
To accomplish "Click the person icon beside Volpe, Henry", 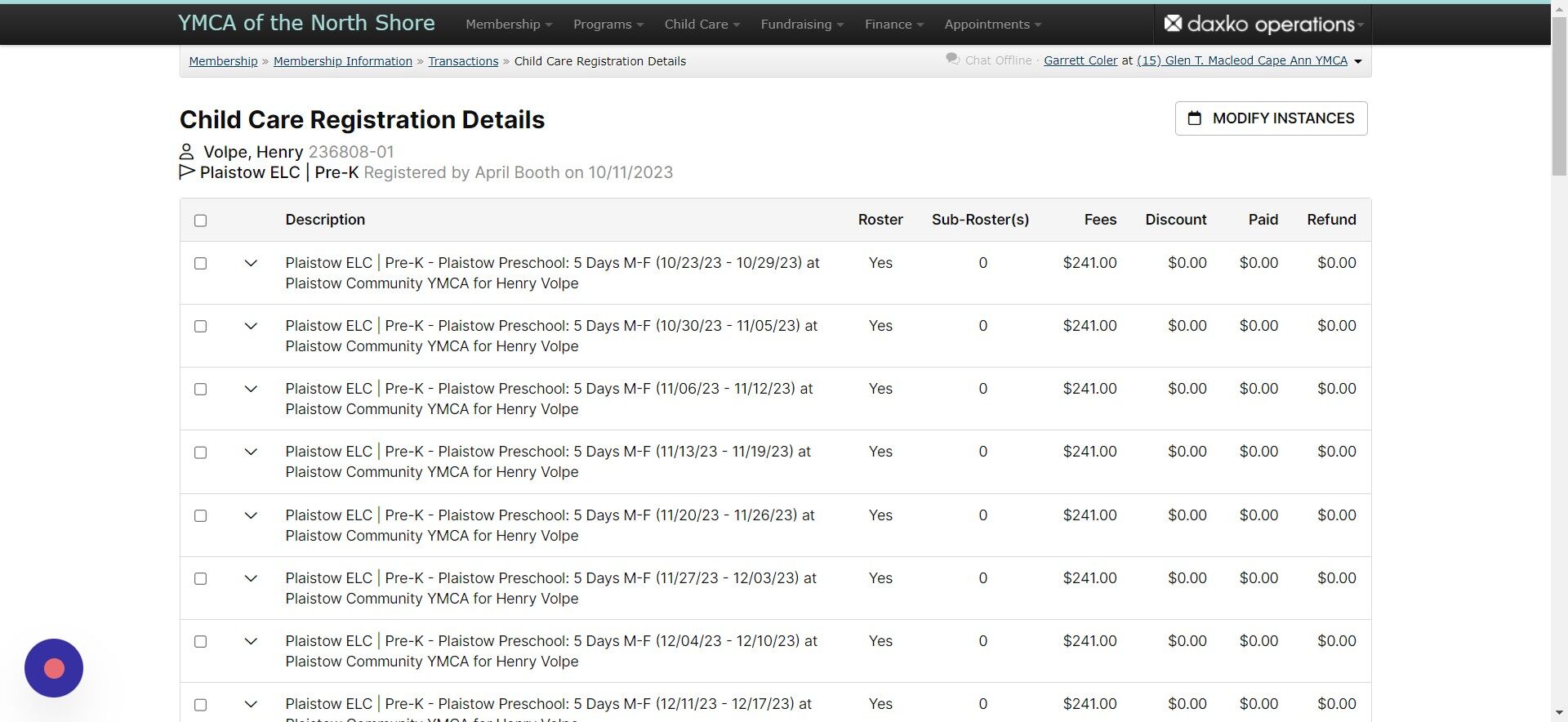I will [x=186, y=152].
